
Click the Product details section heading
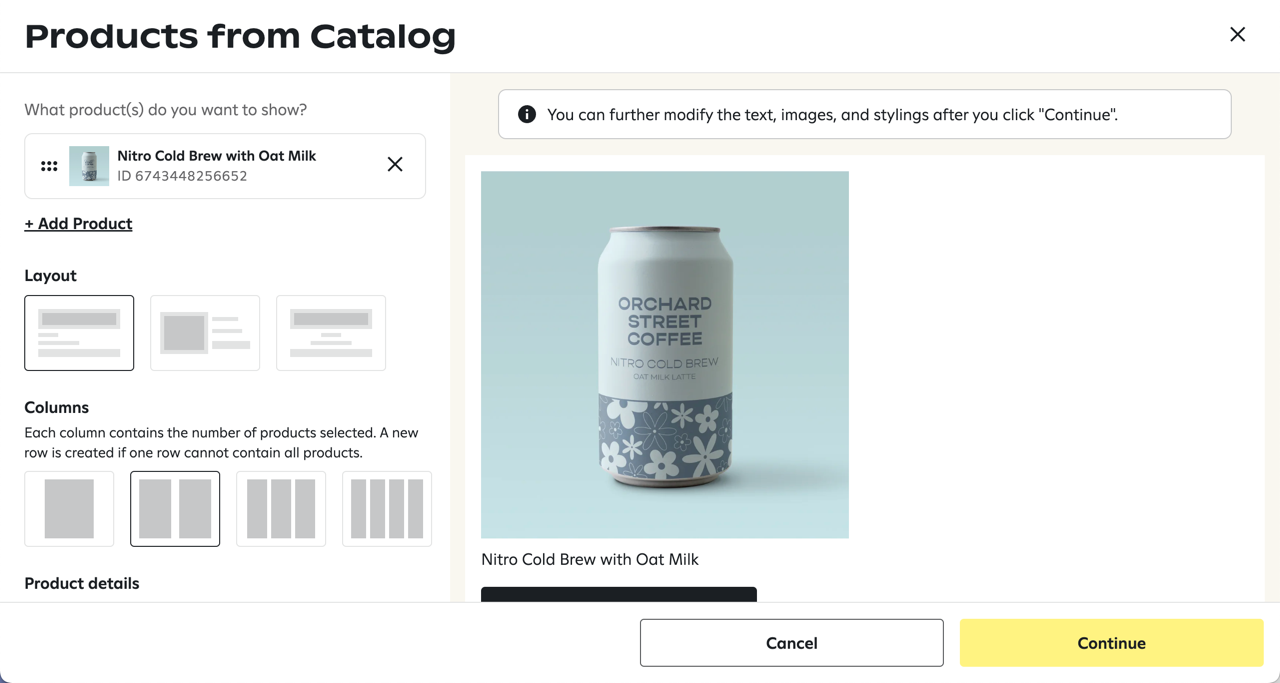(82, 584)
